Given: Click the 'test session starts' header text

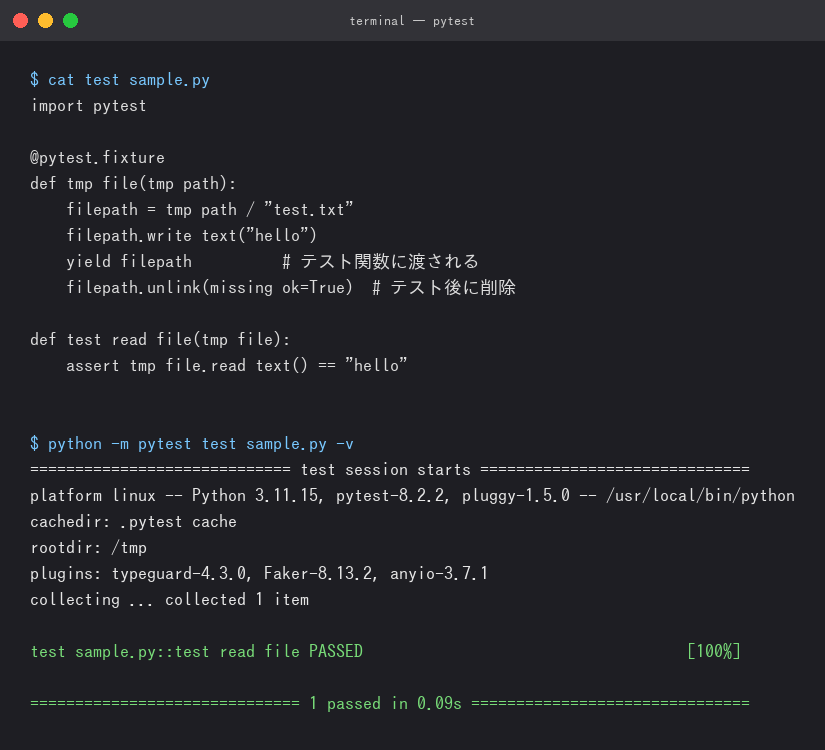Looking at the screenshot, I should click(386, 469).
